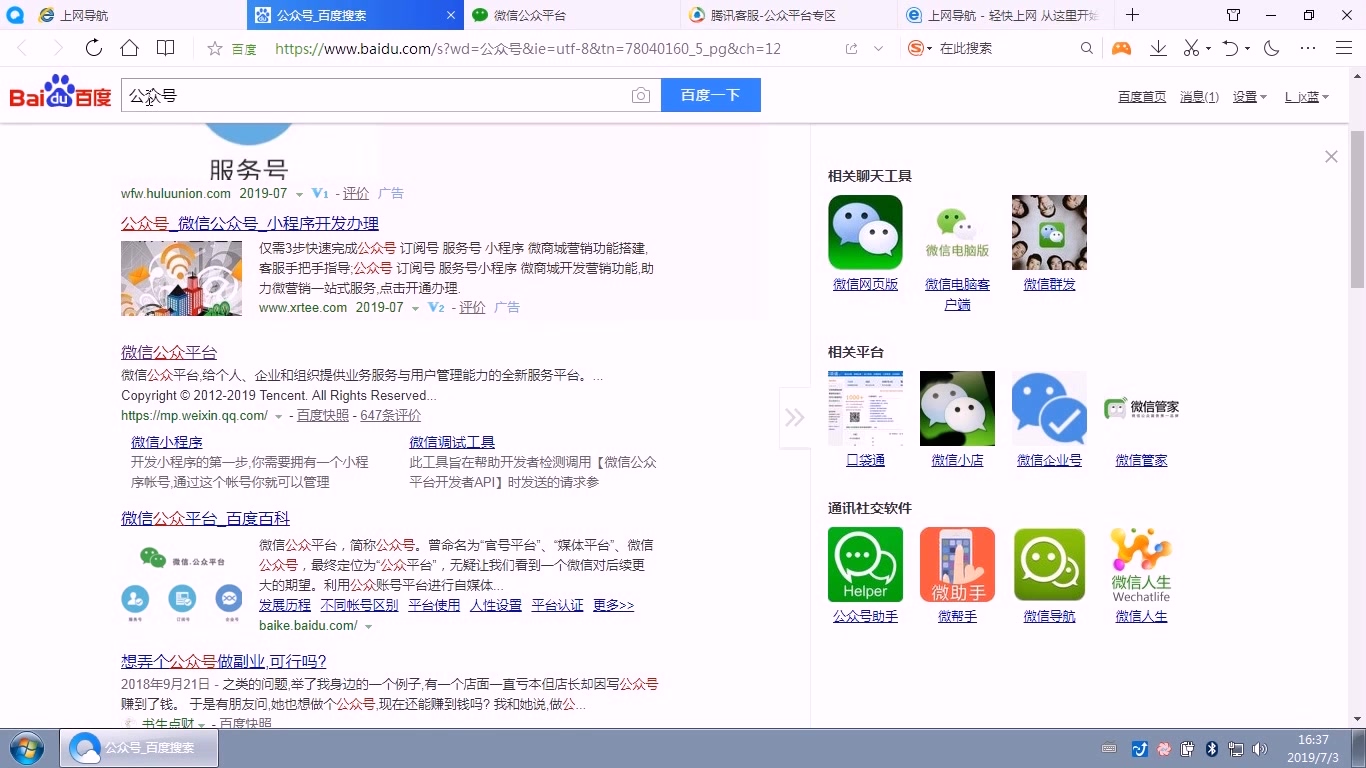Open the 微信管家 icon

[x=1141, y=408]
